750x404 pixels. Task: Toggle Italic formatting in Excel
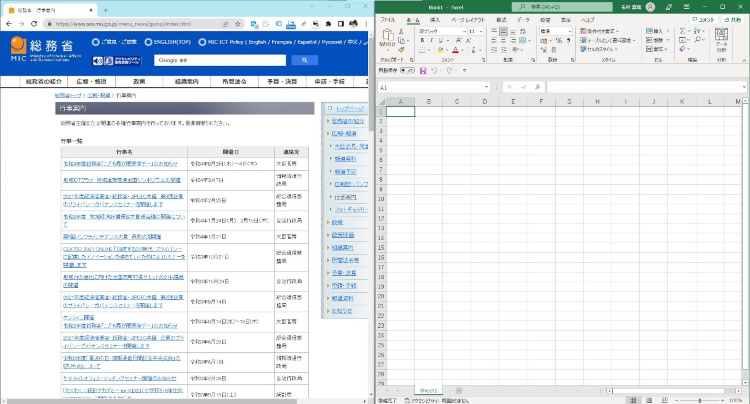(431, 41)
